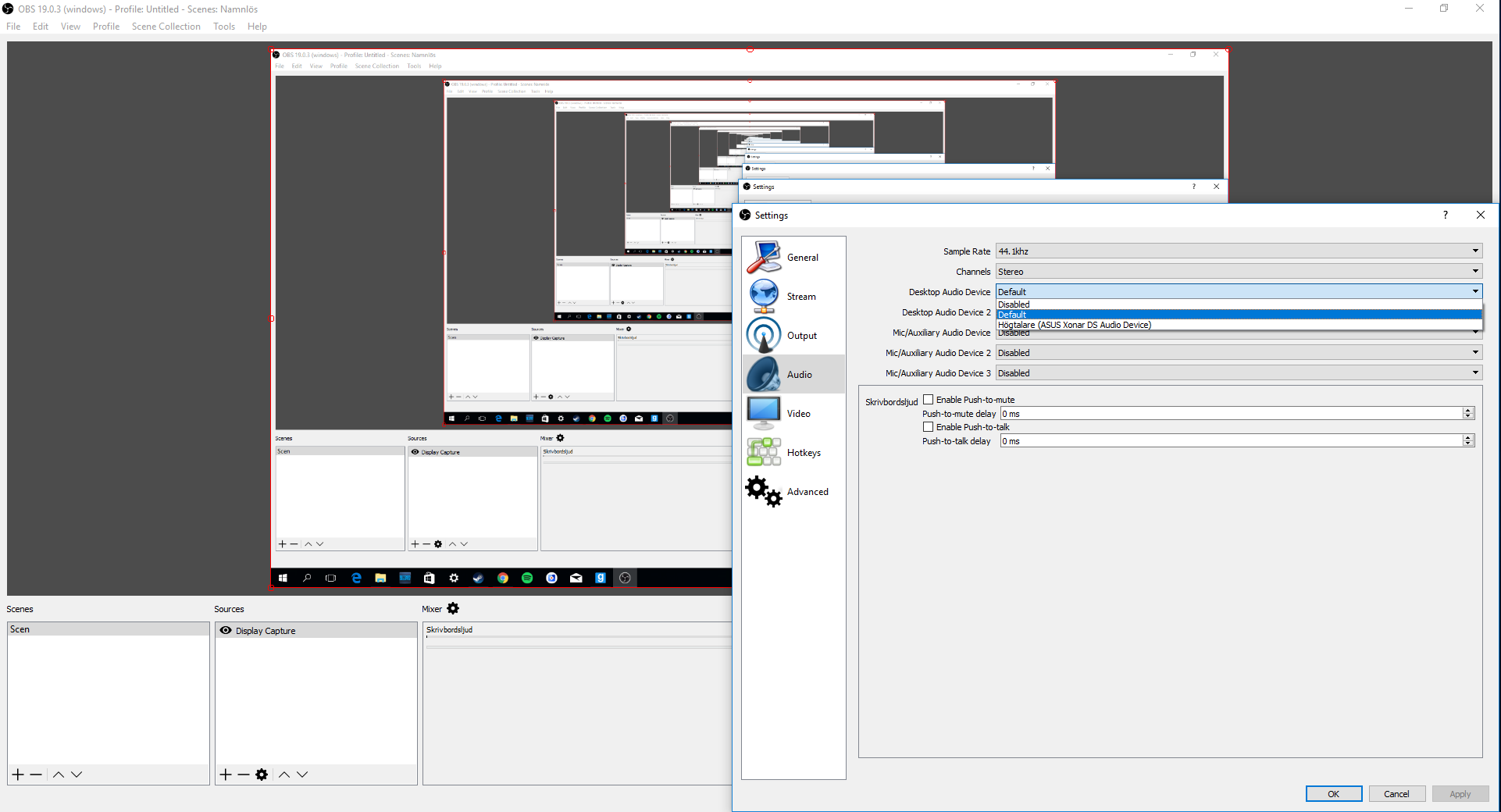Open Video settings in the Settings sidebar

click(x=793, y=413)
